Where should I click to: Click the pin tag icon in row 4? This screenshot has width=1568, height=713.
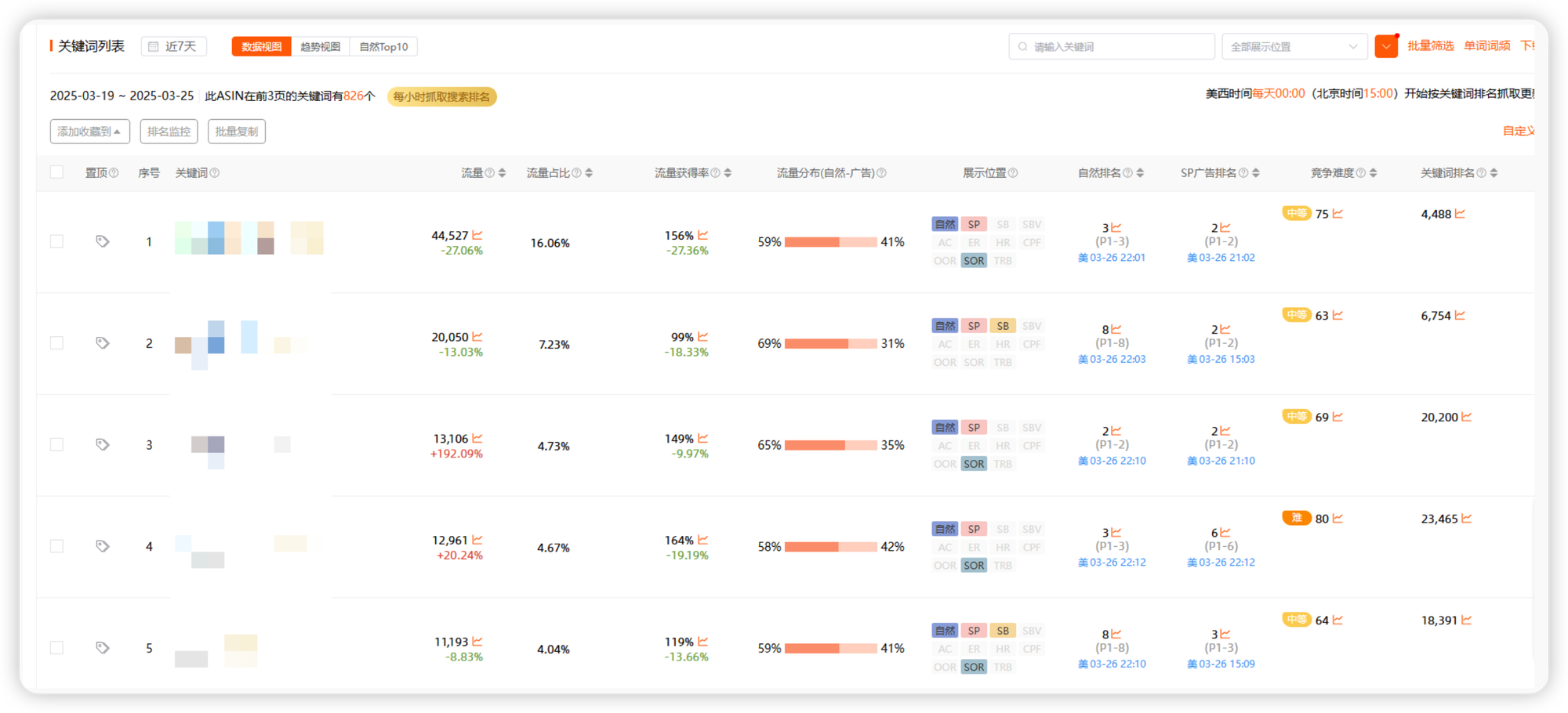(102, 546)
